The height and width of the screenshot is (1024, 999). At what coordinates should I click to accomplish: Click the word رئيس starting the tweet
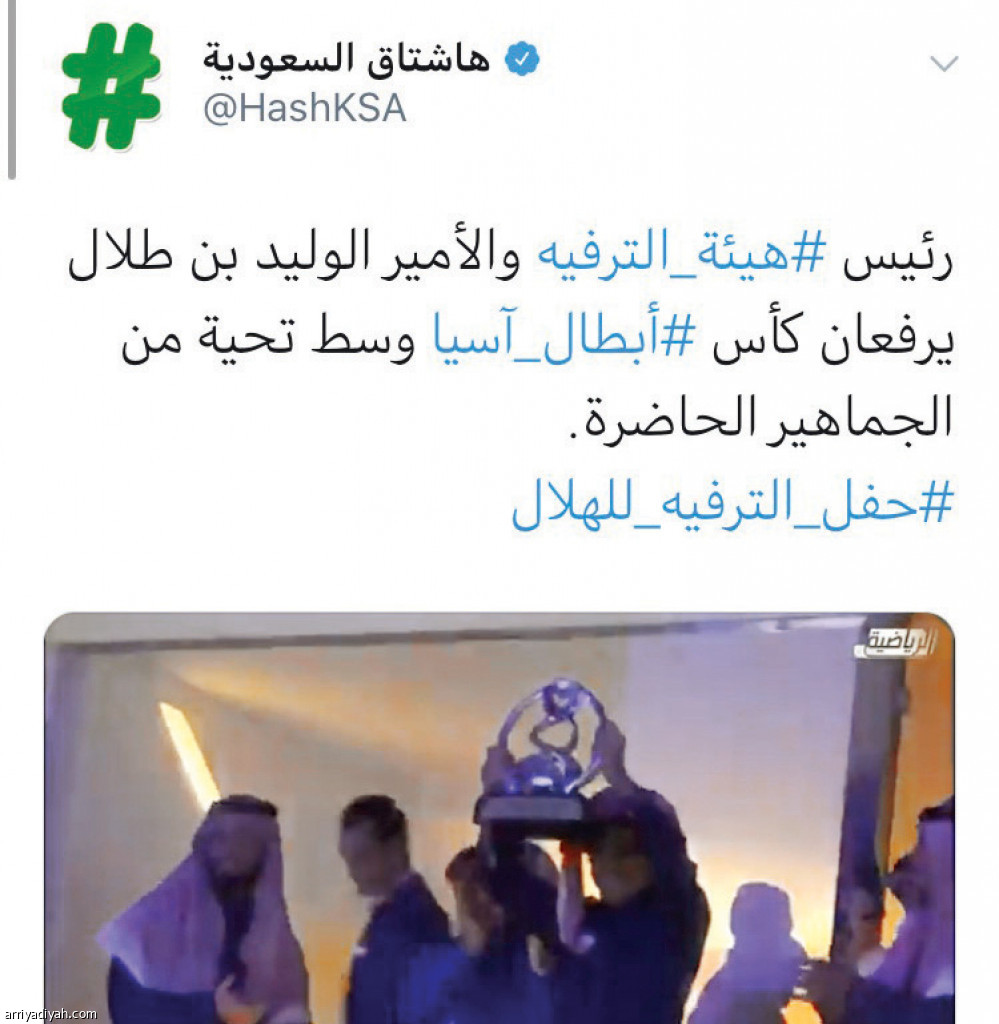click(898, 256)
